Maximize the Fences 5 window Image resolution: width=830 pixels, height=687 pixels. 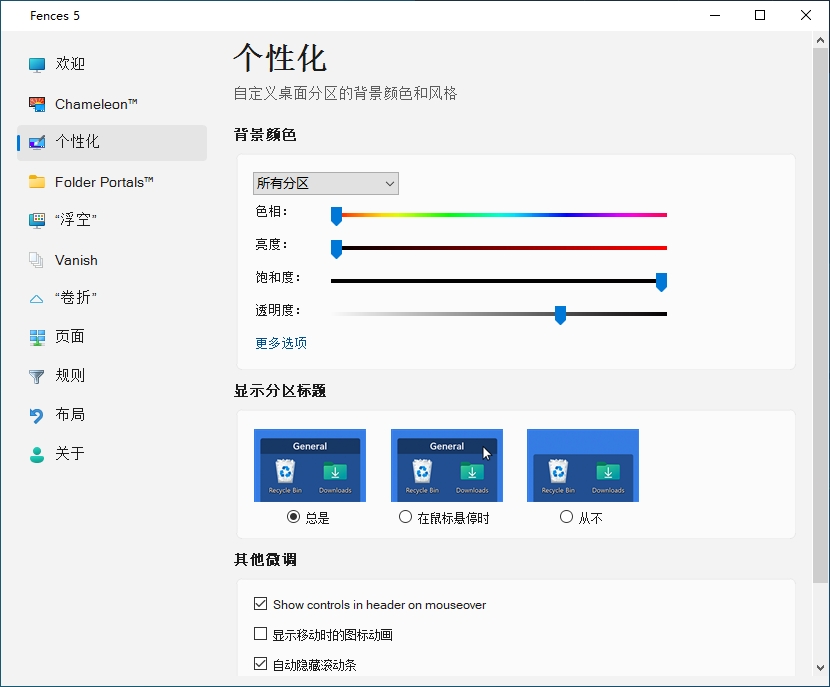760,15
